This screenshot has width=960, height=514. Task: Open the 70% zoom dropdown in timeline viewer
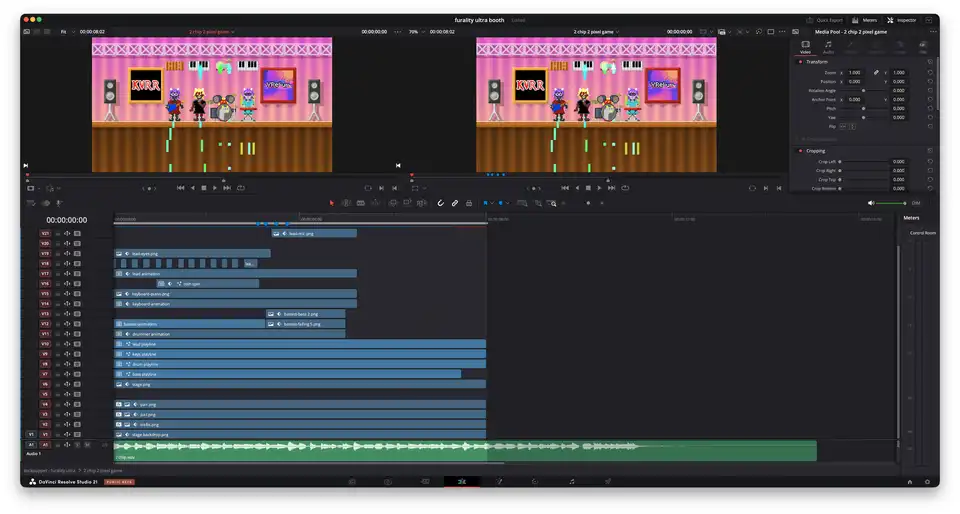pos(417,32)
